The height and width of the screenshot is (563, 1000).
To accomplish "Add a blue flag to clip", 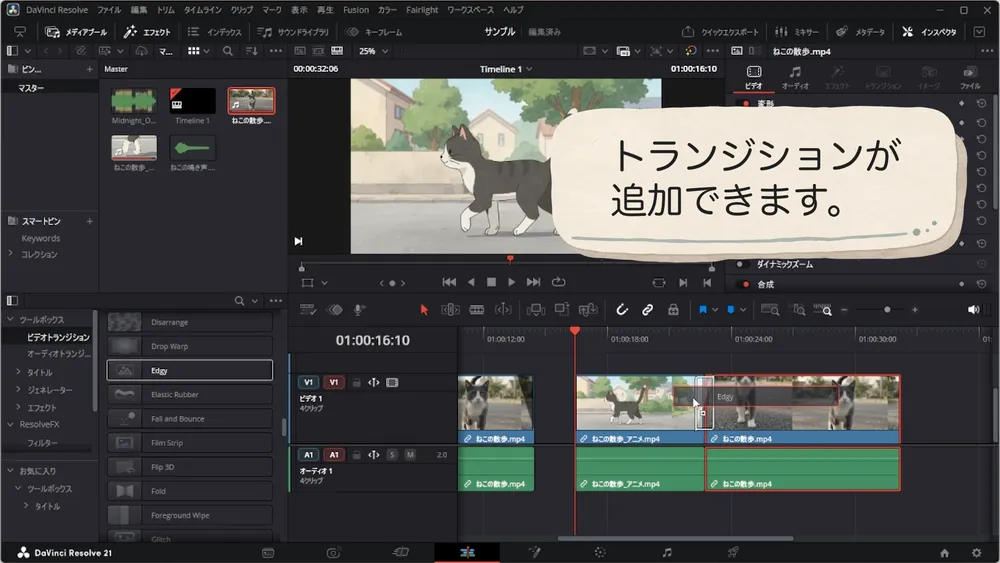I will [703, 310].
